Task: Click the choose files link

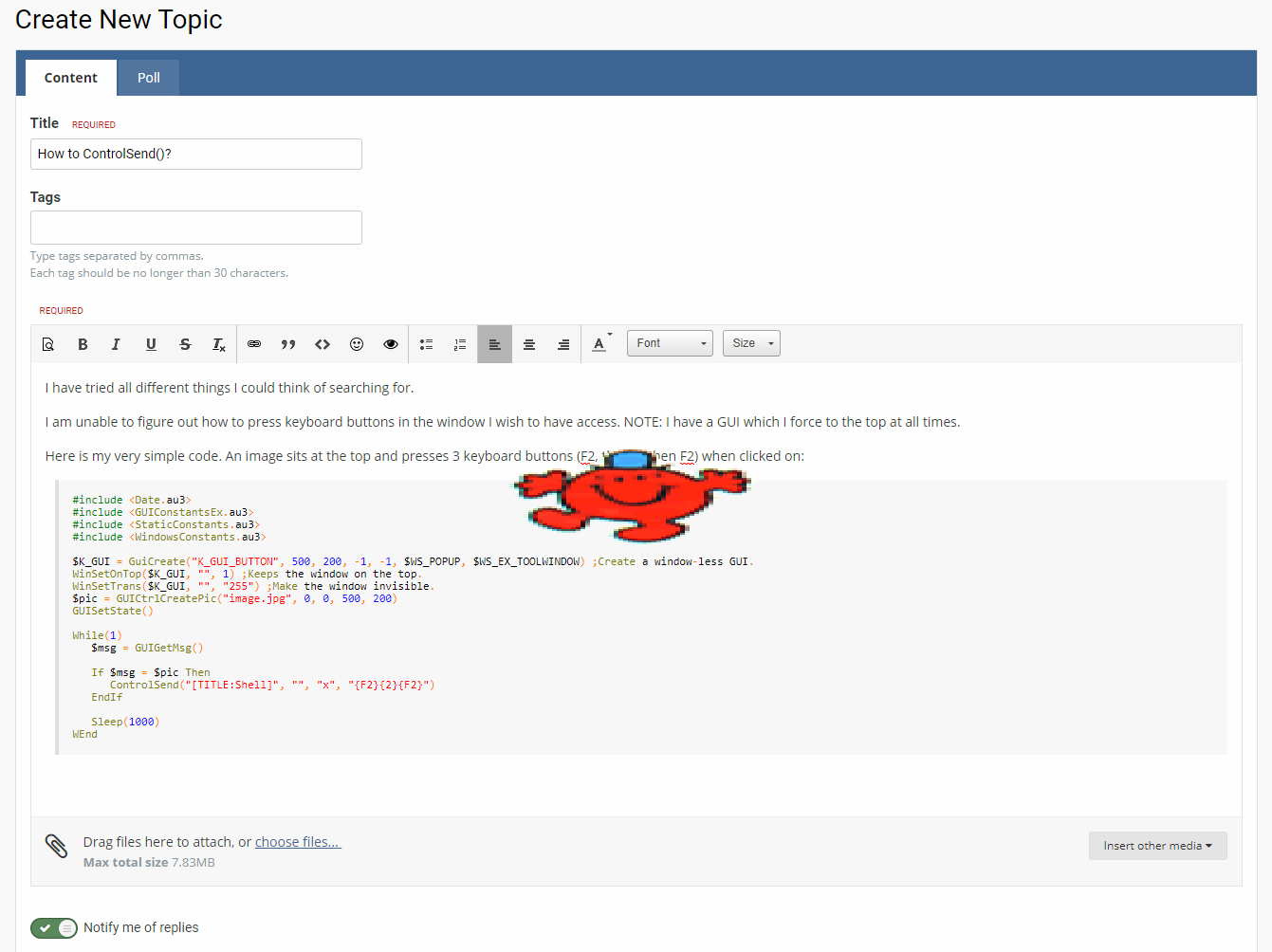Action: click(x=298, y=842)
